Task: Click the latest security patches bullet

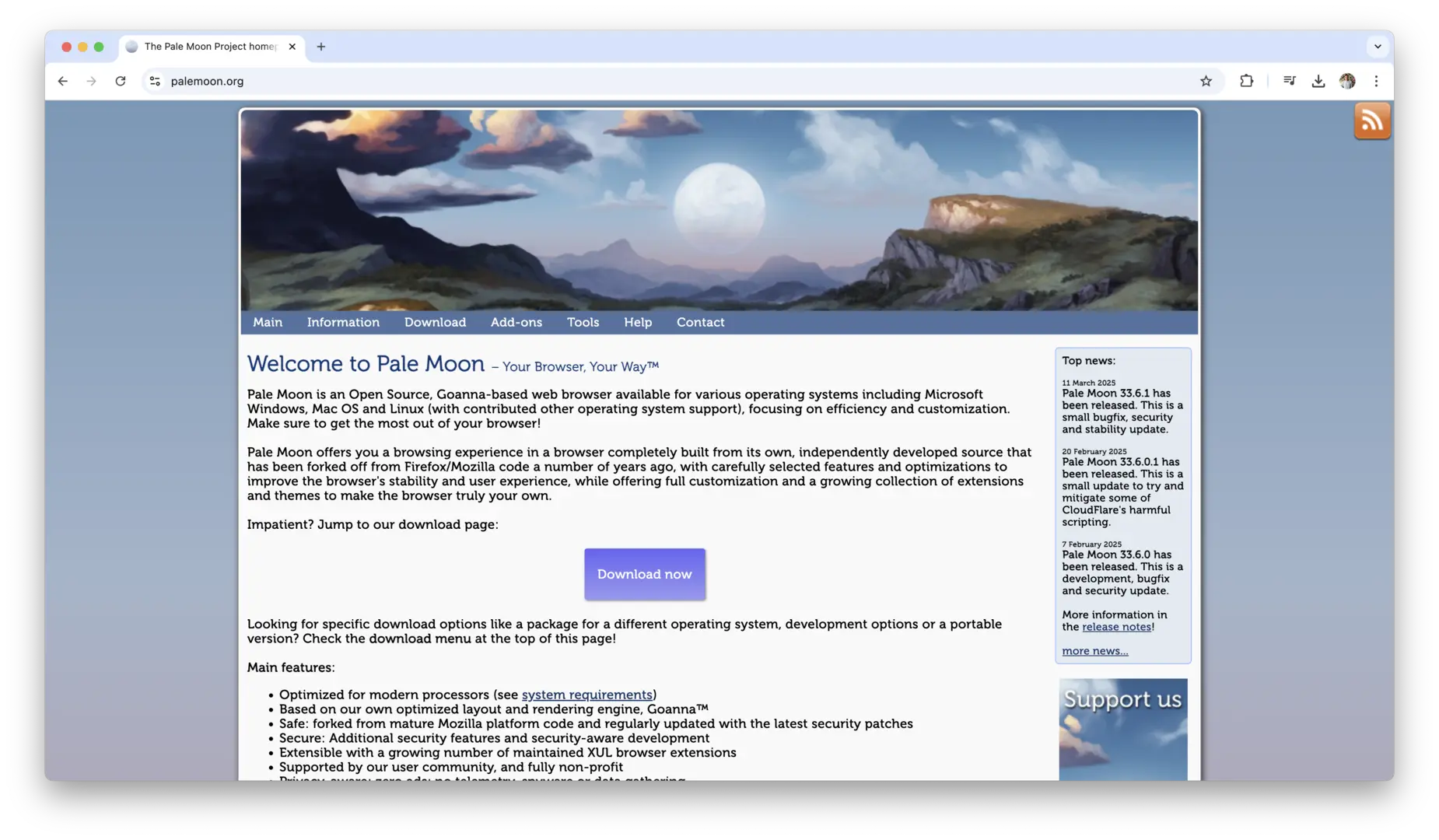Action: click(x=596, y=724)
